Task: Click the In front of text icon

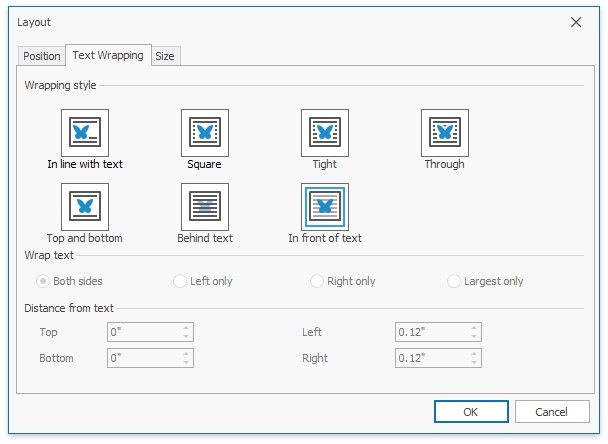Action: click(x=325, y=207)
